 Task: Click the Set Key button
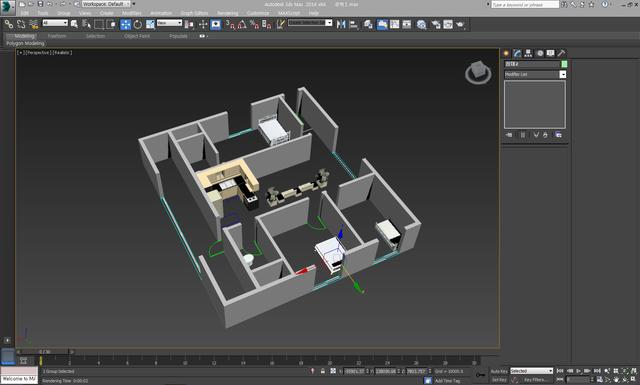click(x=499, y=380)
